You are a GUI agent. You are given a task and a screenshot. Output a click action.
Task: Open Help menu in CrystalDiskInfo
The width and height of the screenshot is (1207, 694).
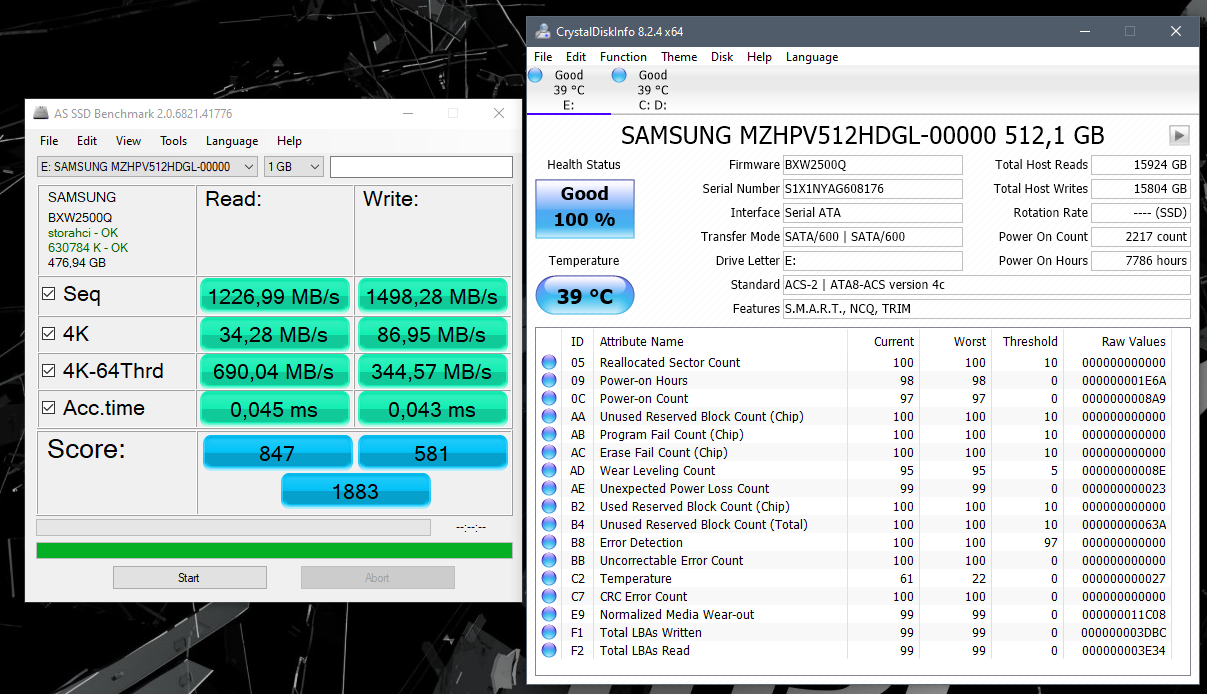click(x=759, y=57)
